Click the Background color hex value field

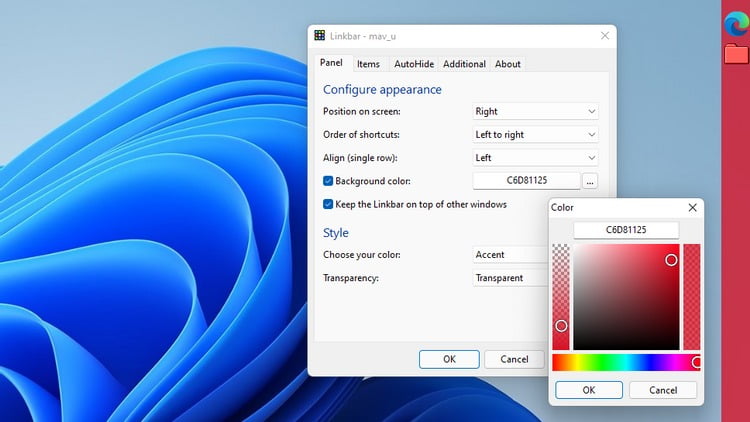[527, 181]
